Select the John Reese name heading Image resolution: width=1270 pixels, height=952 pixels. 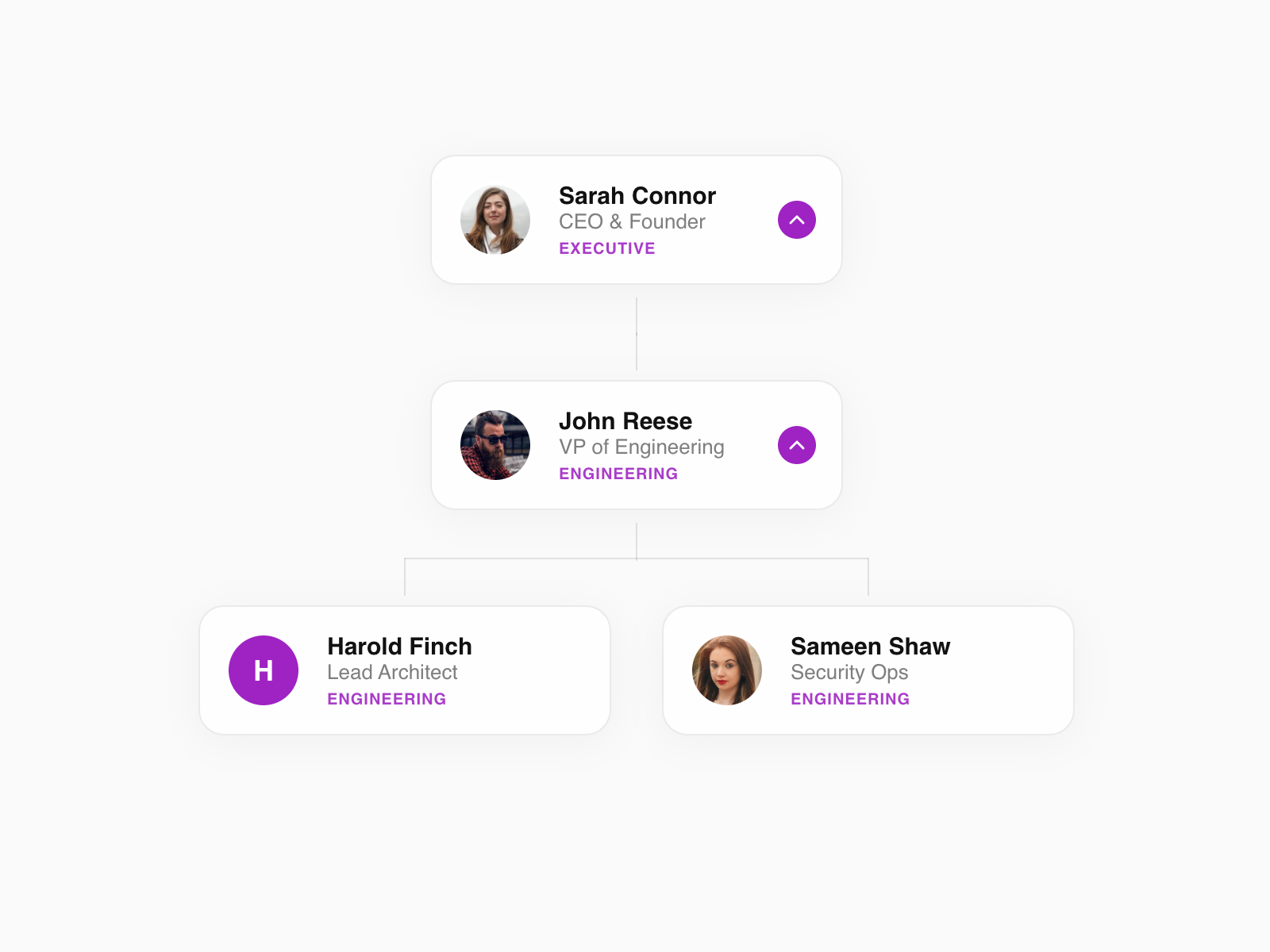click(x=625, y=421)
